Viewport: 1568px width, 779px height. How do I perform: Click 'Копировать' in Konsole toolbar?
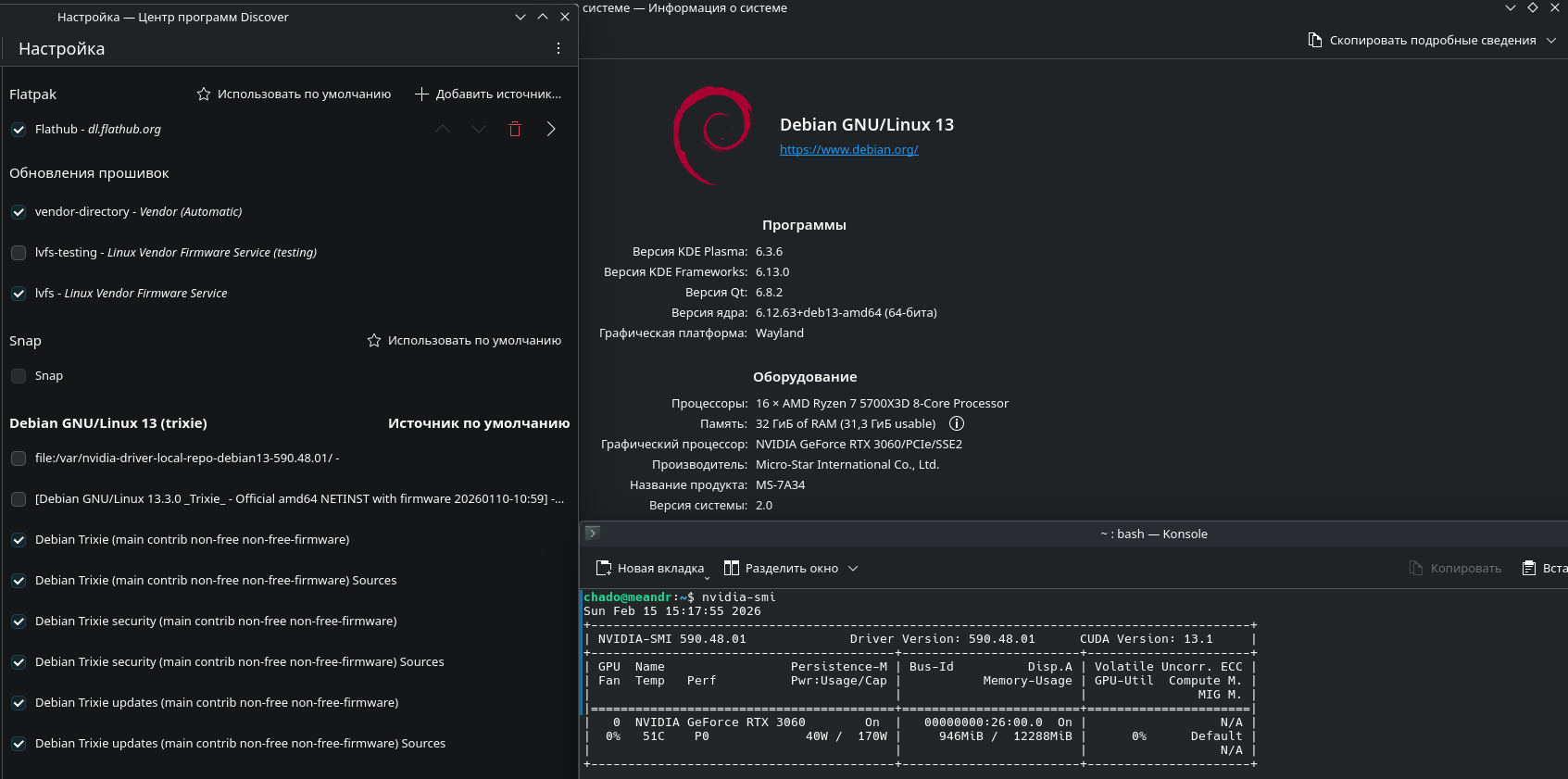[x=1455, y=569]
